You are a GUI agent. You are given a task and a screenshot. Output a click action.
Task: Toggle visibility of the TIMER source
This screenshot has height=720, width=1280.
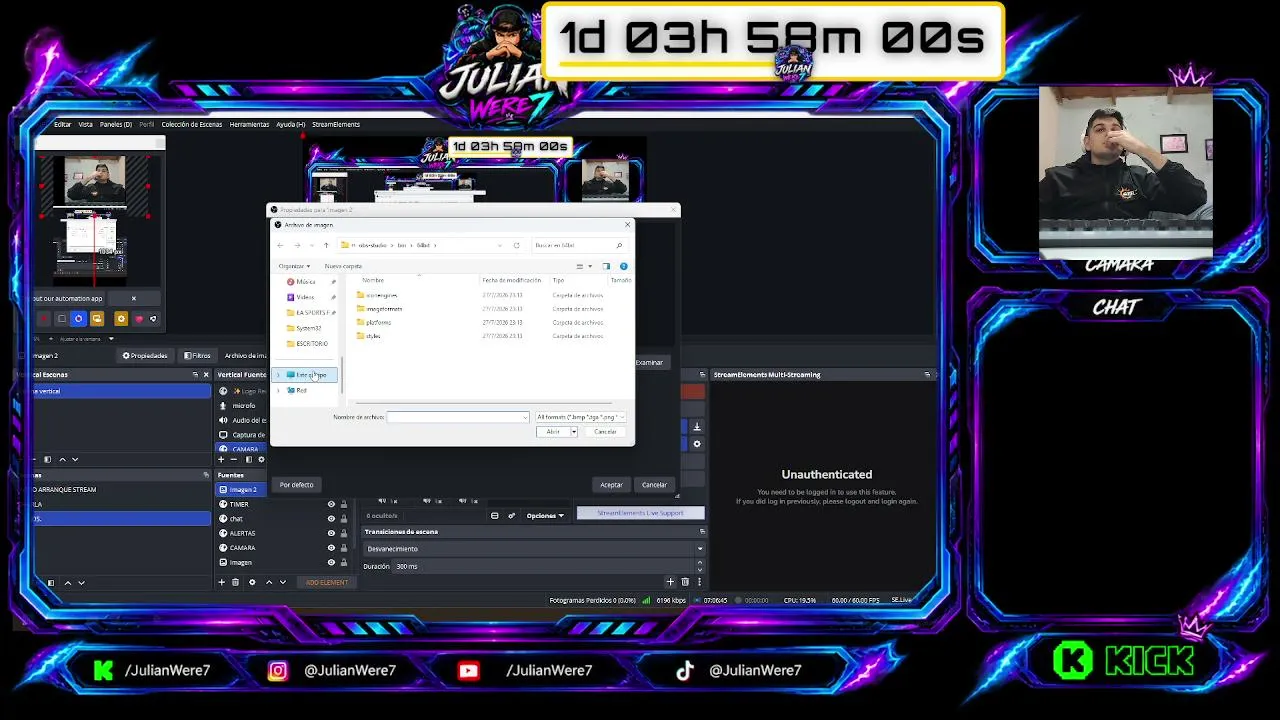click(x=331, y=504)
